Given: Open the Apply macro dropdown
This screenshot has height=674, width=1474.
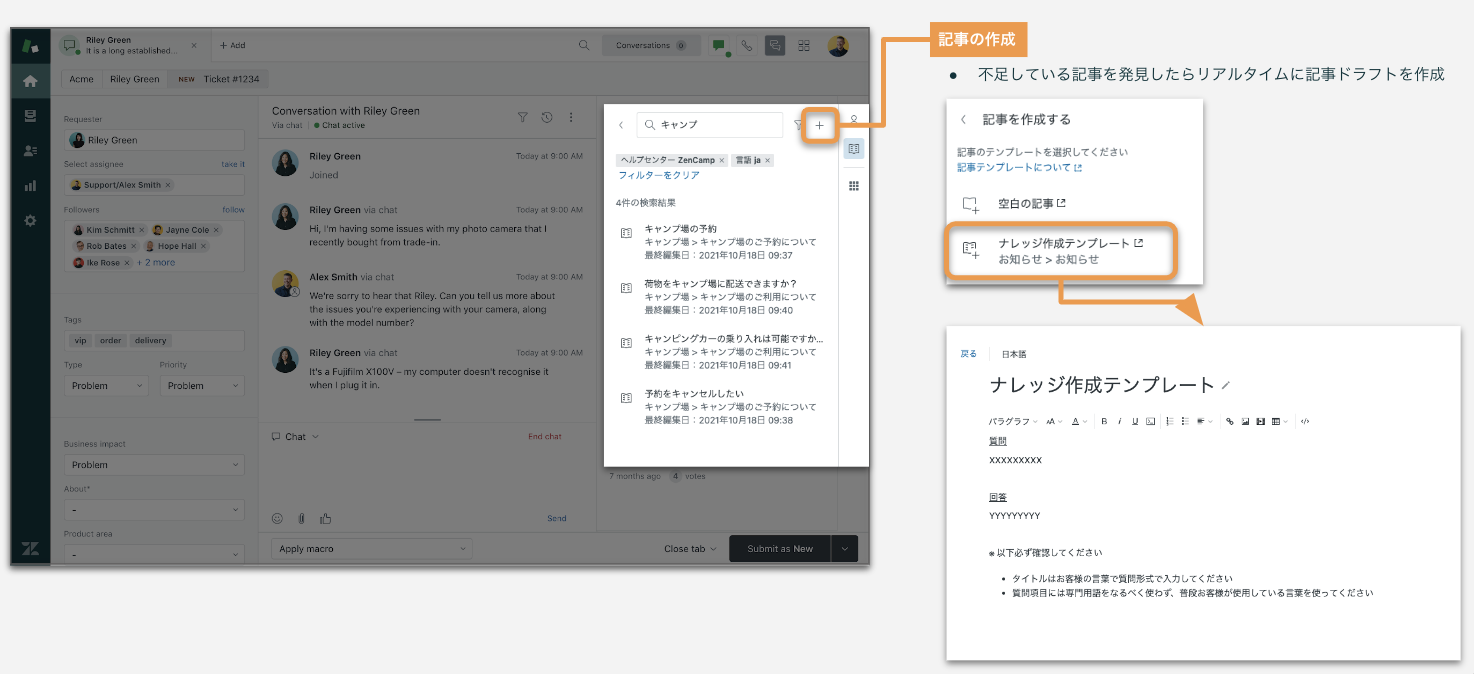Looking at the screenshot, I should pos(371,549).
